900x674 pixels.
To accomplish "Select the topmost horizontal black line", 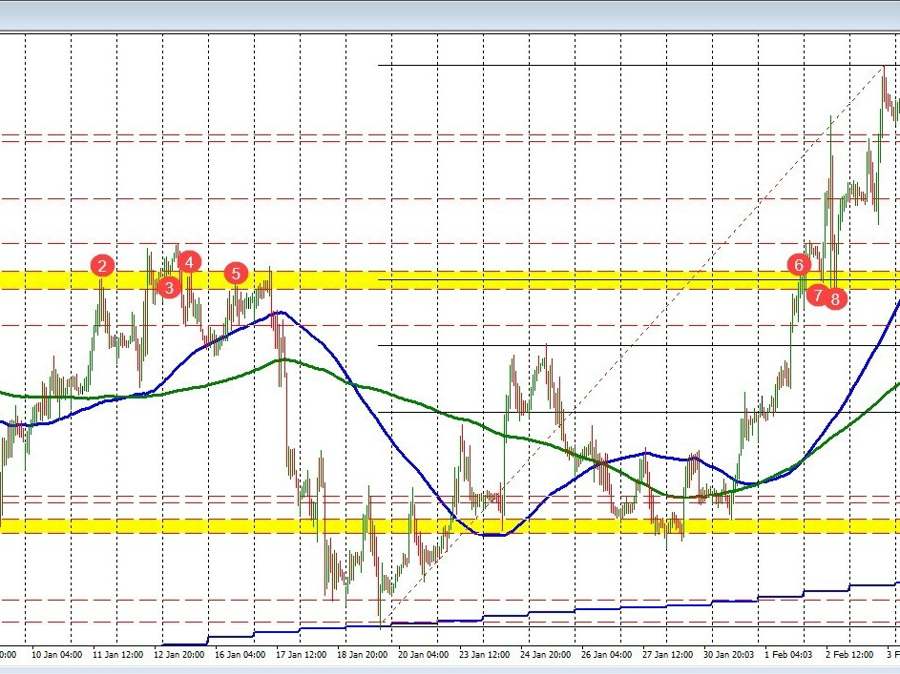I will tap(600, 64).
